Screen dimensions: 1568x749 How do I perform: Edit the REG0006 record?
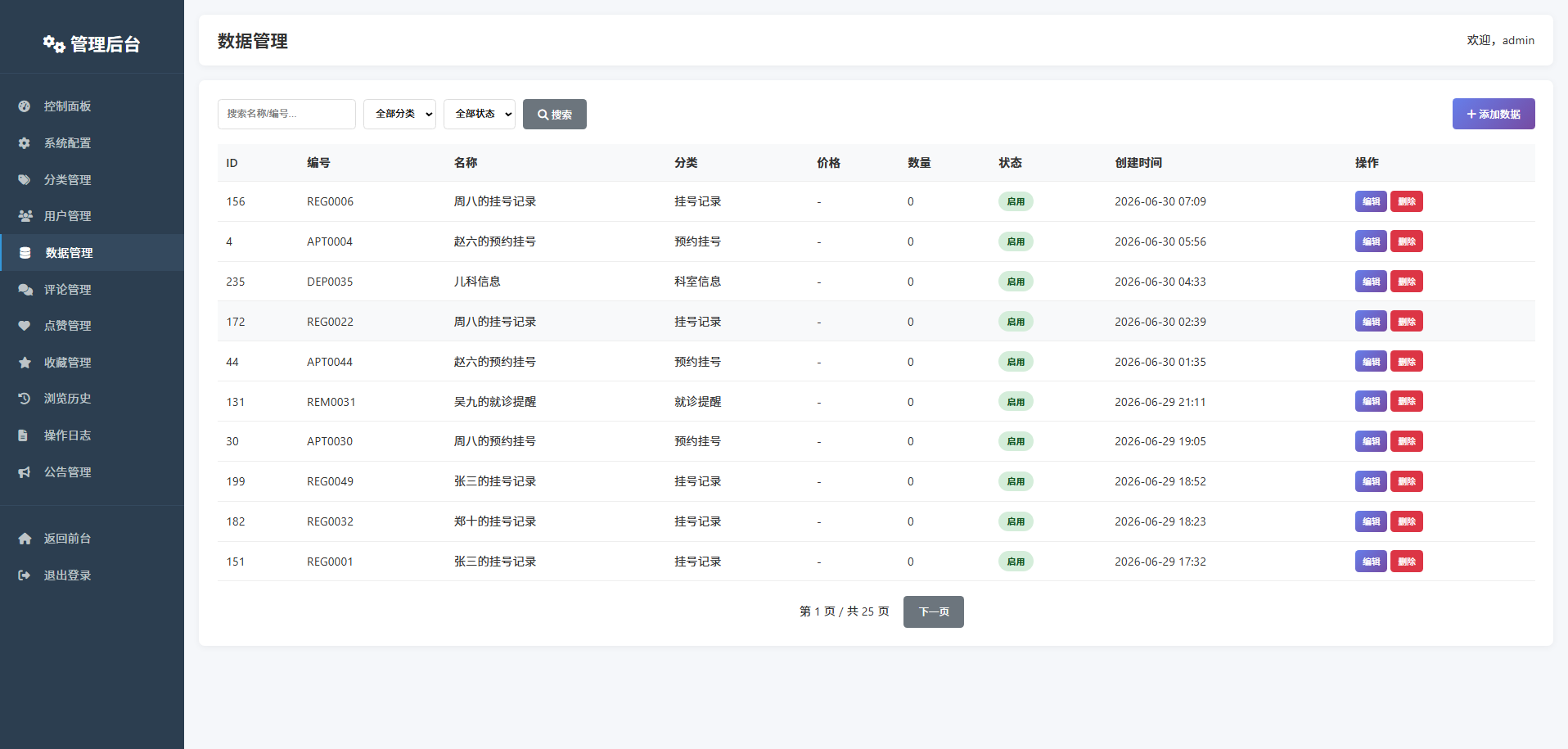point(1371,201)
